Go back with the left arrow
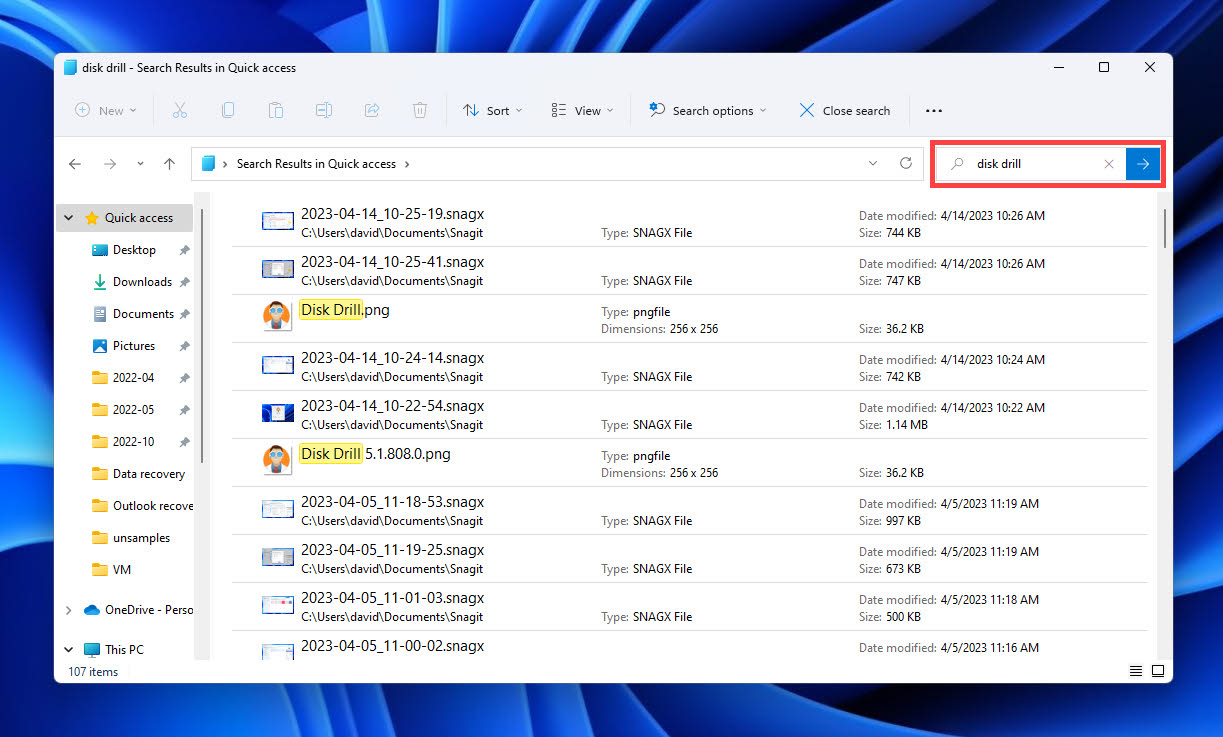 [x=75, y=164]
